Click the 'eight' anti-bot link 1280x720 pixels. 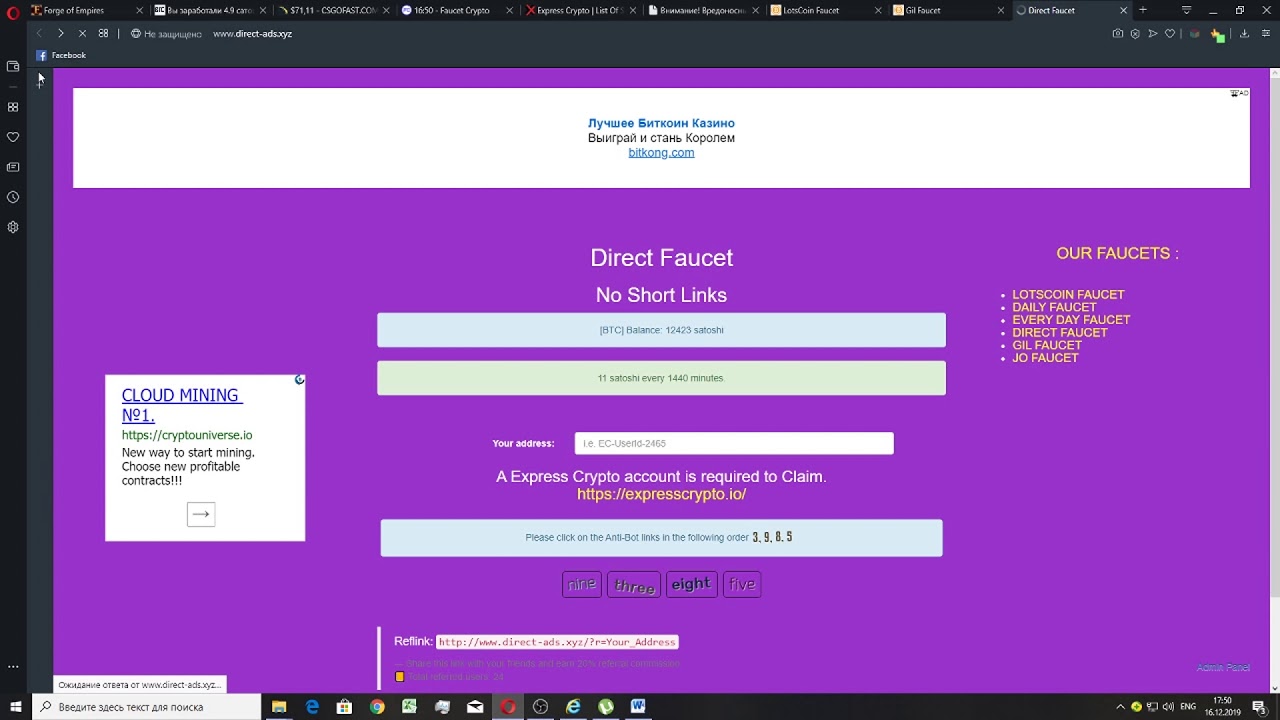[691, 584]
